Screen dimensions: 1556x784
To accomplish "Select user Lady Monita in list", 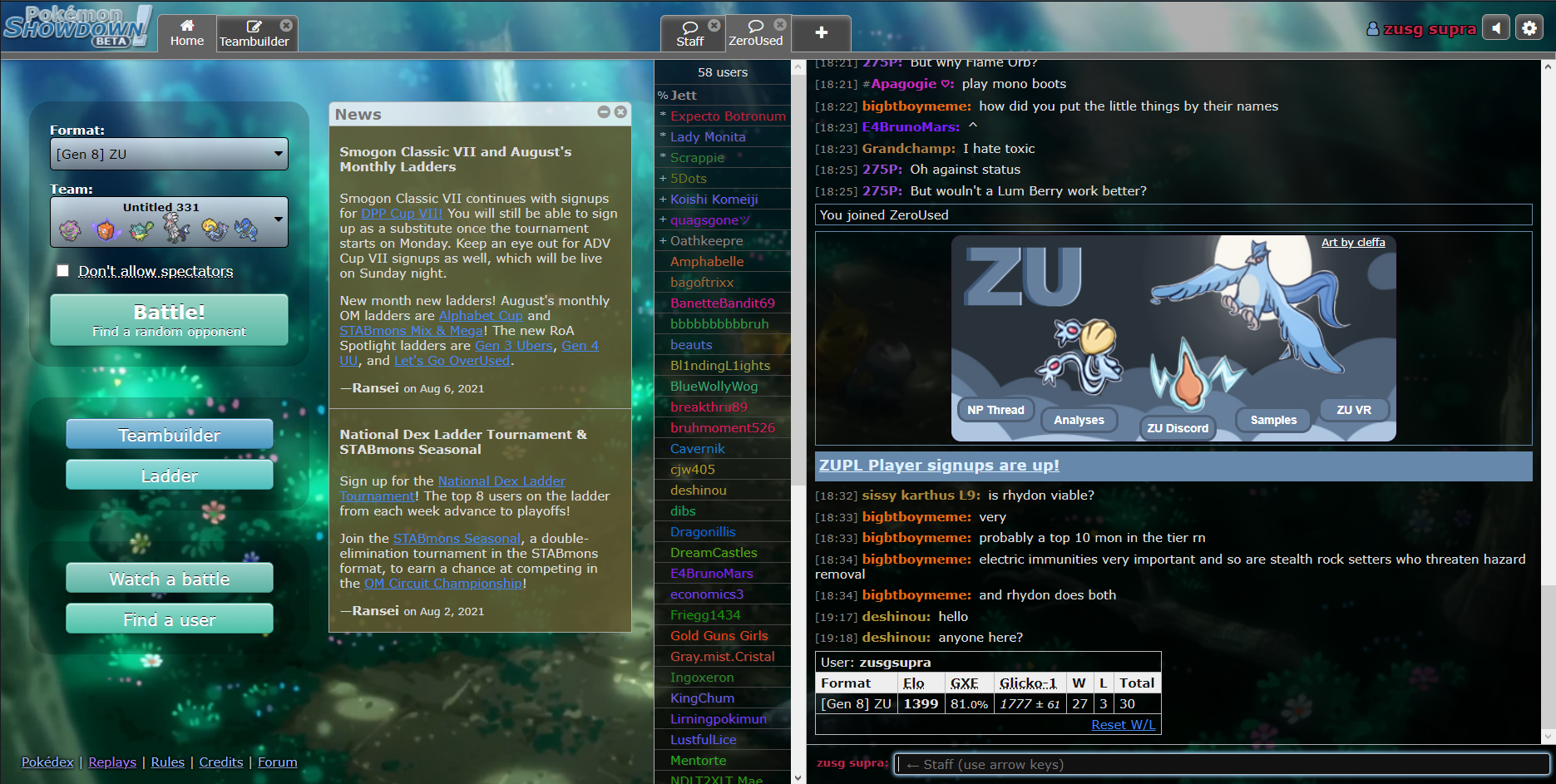I will [722, 136].
